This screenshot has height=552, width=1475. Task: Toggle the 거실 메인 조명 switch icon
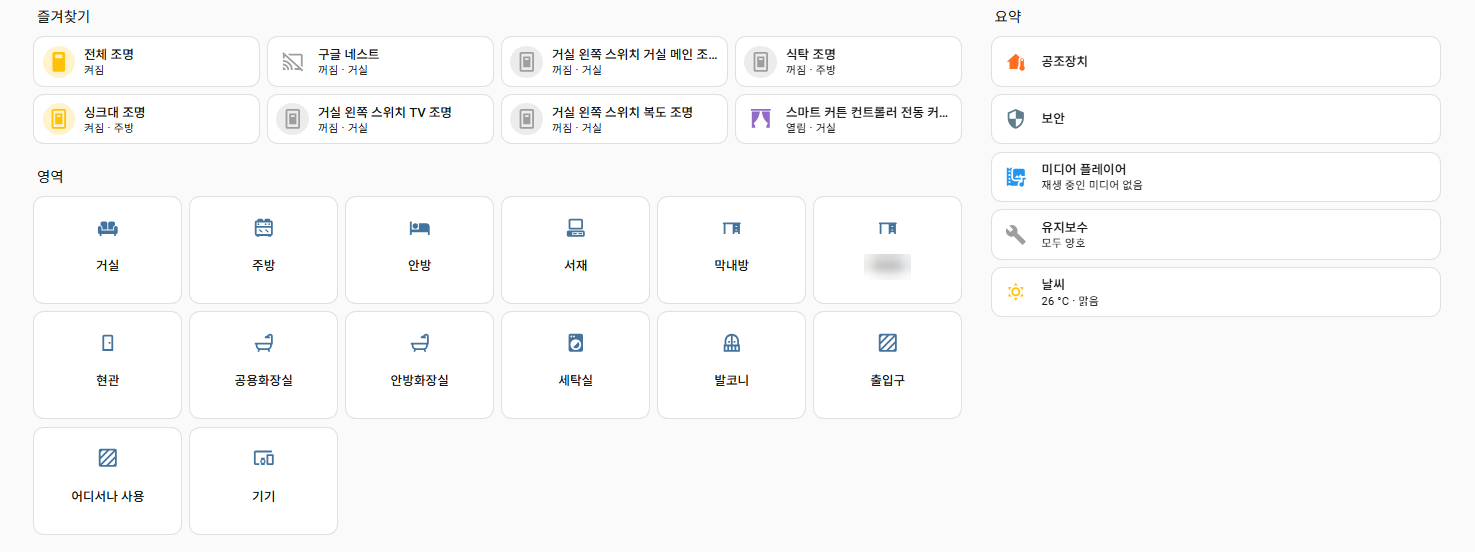[x=527, y=62]
